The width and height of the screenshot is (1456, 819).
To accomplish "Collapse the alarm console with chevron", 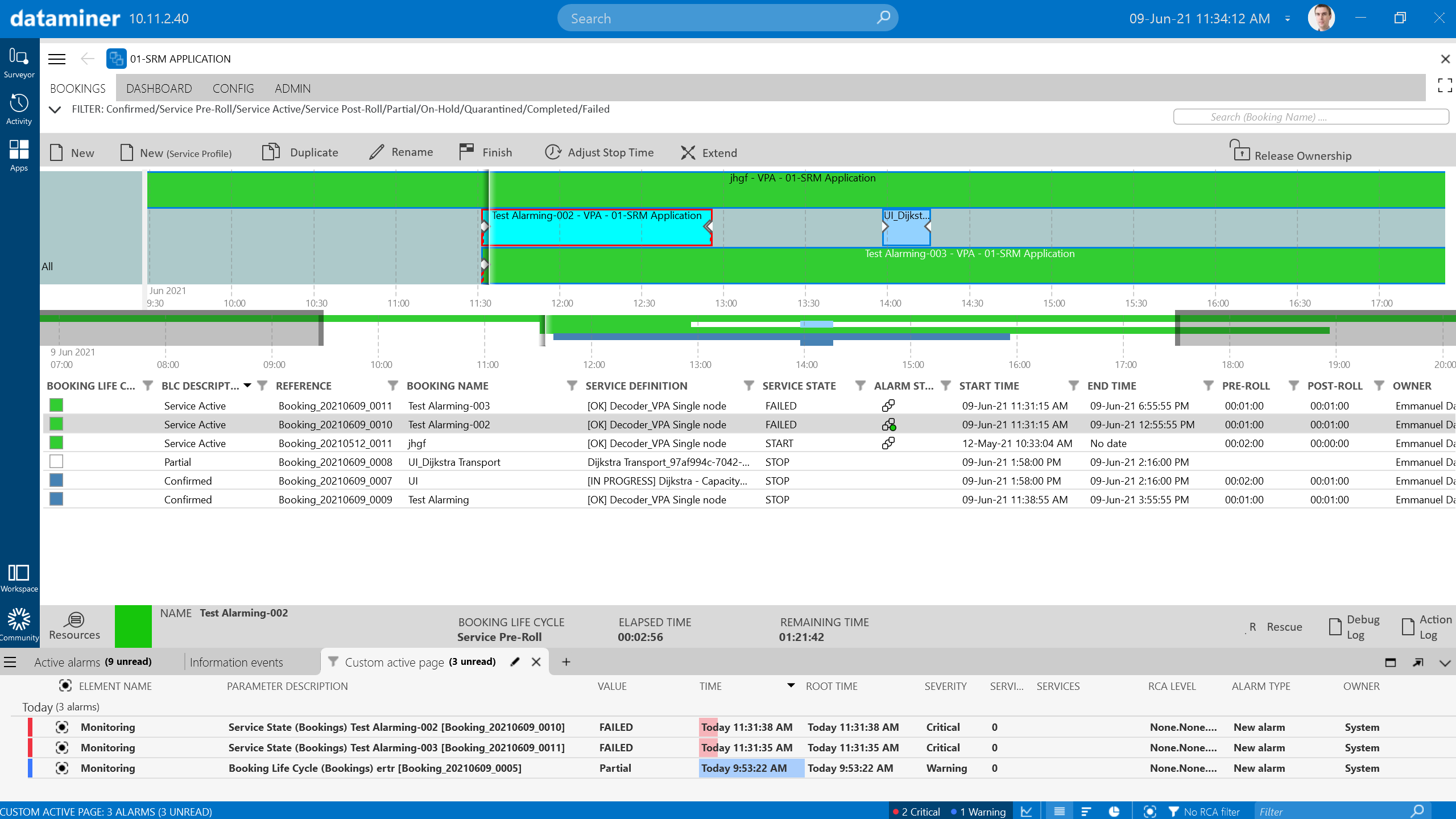I will click(x=1445, y=663).
